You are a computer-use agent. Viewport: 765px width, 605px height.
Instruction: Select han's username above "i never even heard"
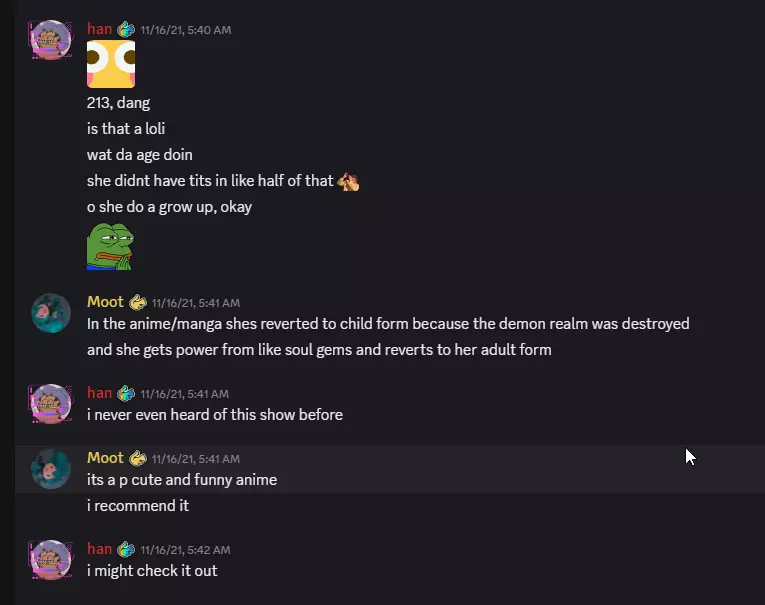100,393
